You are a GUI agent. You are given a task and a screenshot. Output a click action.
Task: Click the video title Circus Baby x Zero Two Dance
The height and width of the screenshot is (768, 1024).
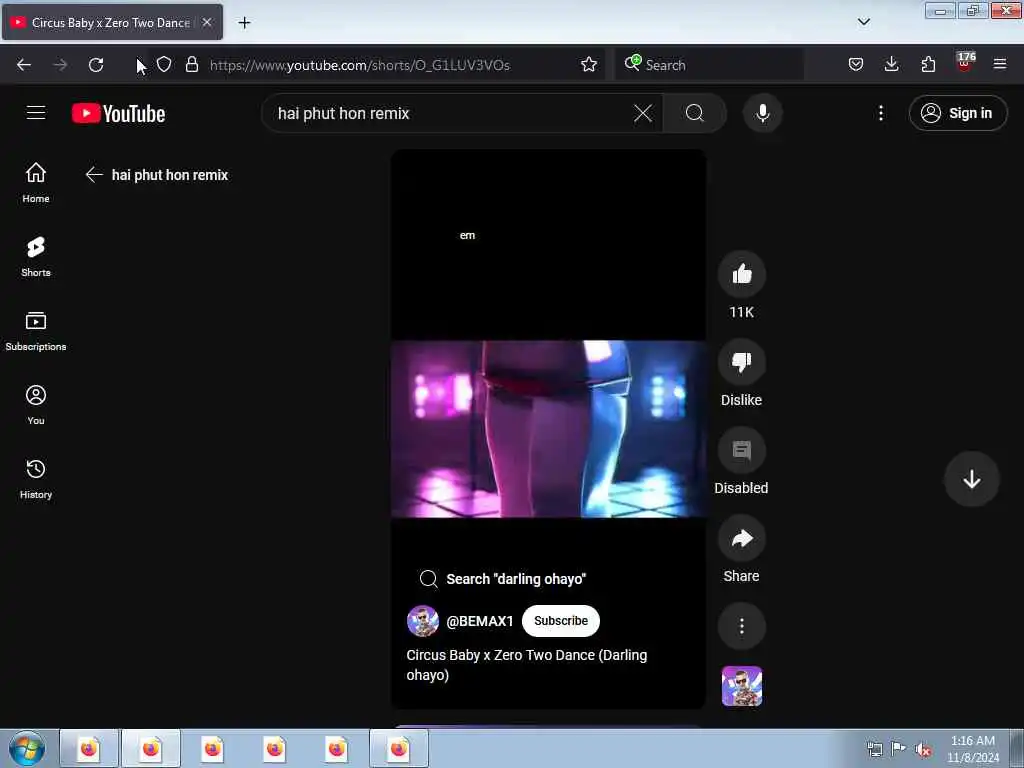[526, 665]
